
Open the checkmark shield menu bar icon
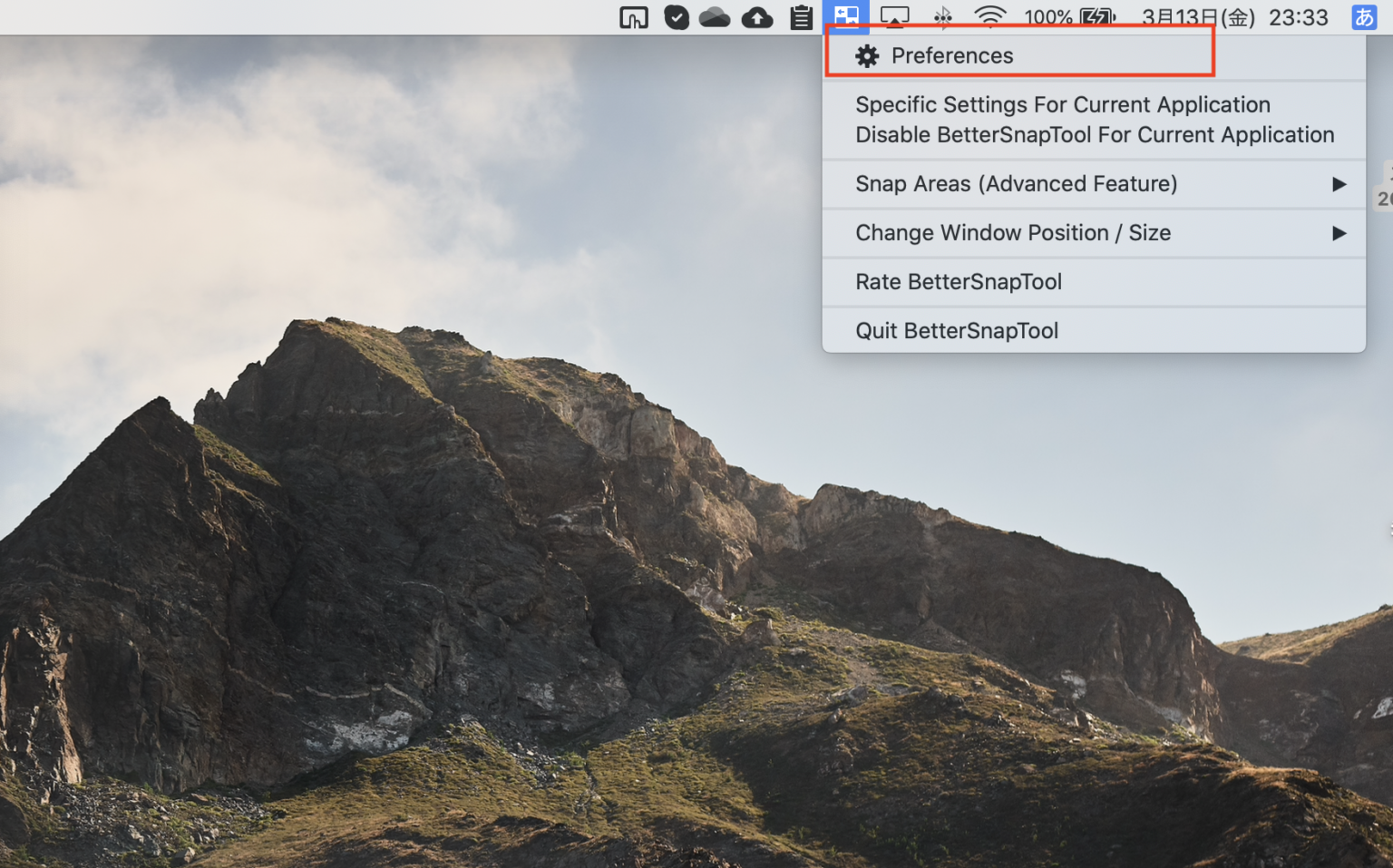(x=677, y=17)
